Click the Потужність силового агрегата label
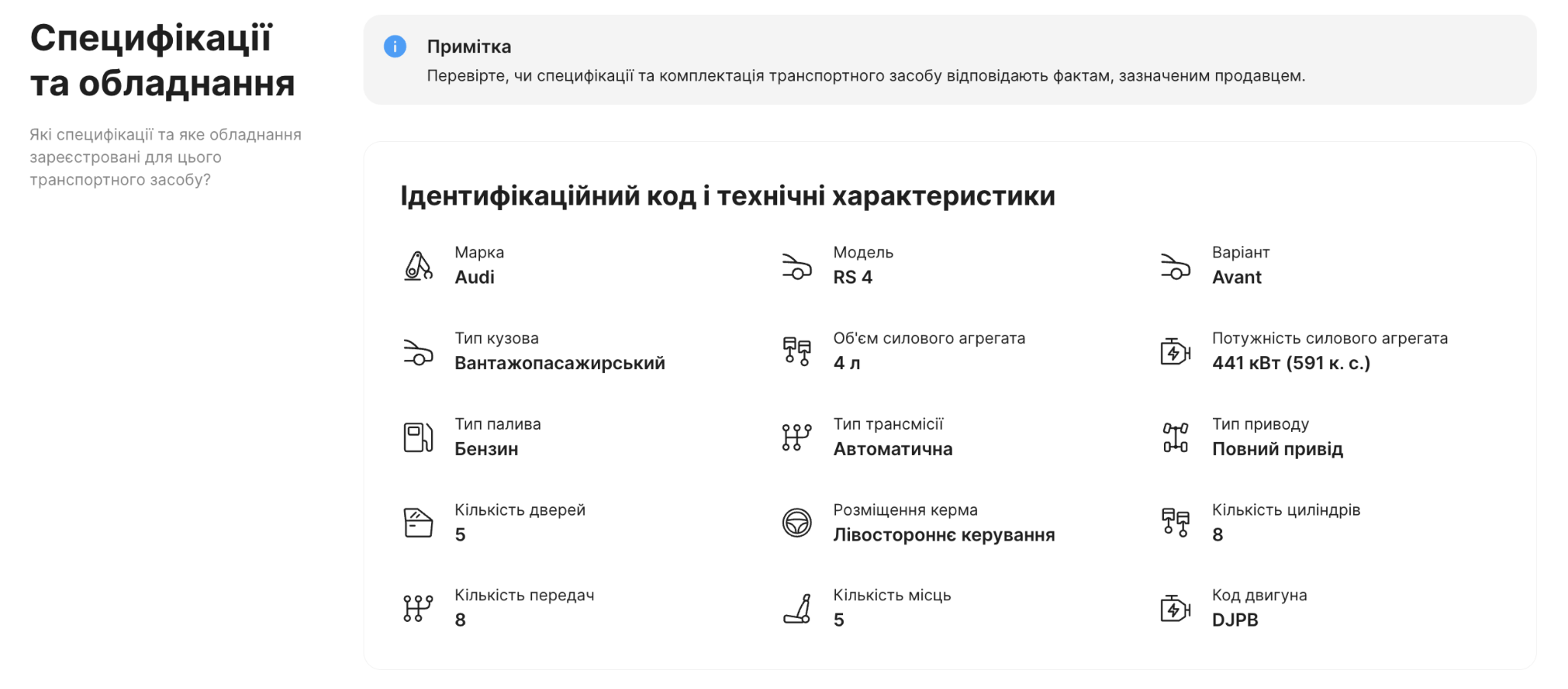1568x689 pixels. (1330, 338)
